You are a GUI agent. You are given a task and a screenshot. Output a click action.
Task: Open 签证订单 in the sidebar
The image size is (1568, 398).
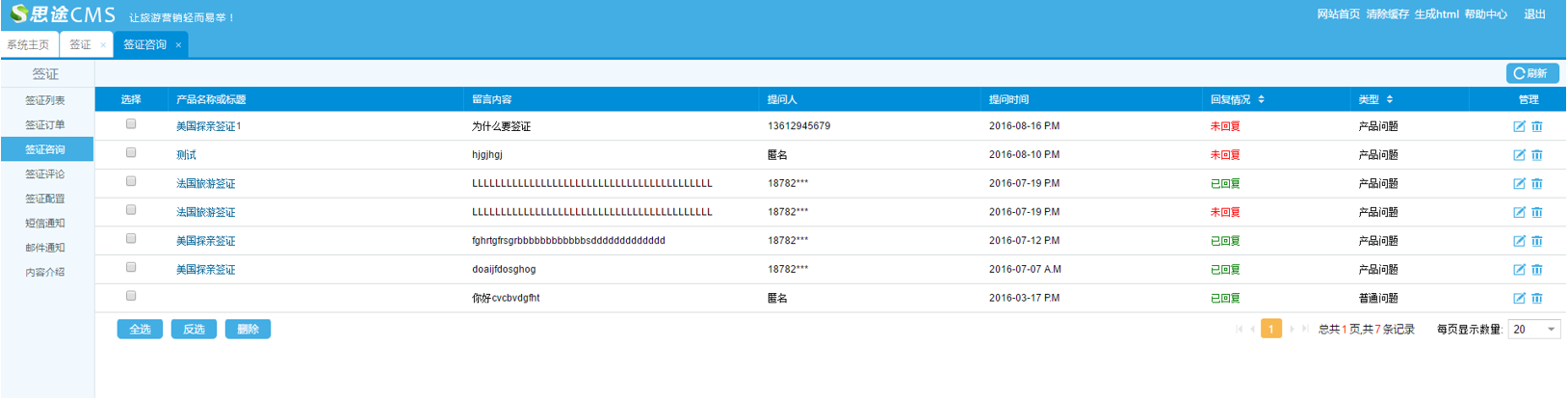click(x=45, y=125)
